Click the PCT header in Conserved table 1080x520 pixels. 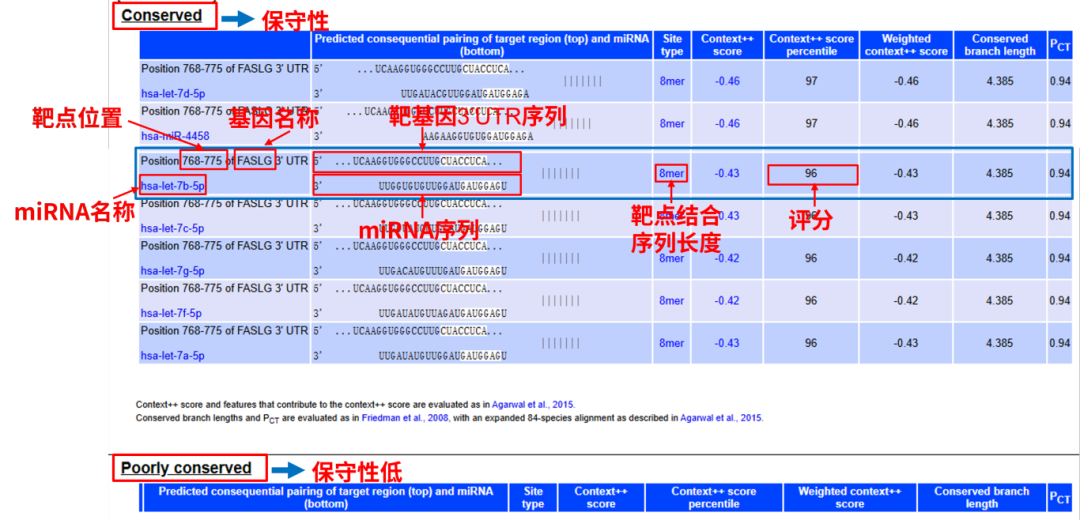[x=1060, y=45]
